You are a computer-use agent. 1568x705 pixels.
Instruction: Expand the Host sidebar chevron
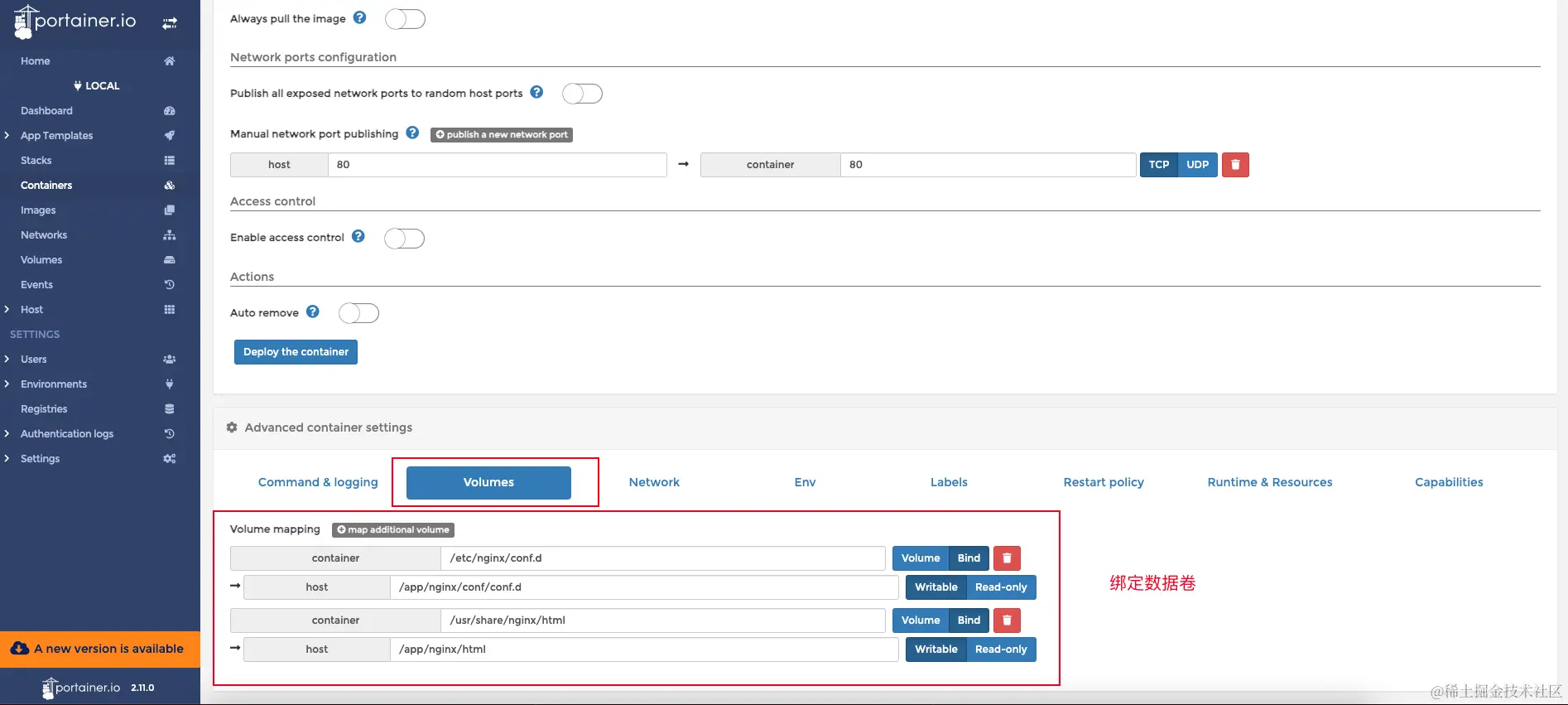(x=7, y=310)
